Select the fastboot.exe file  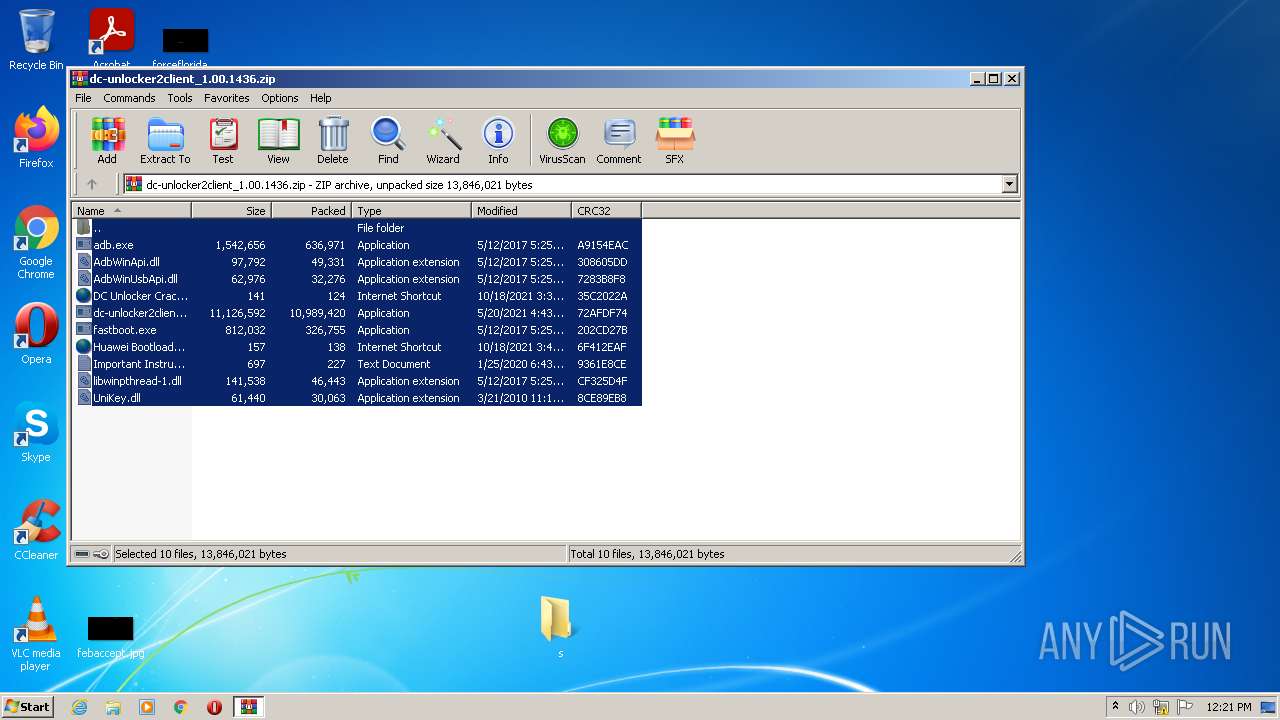(x=357, y=330)
